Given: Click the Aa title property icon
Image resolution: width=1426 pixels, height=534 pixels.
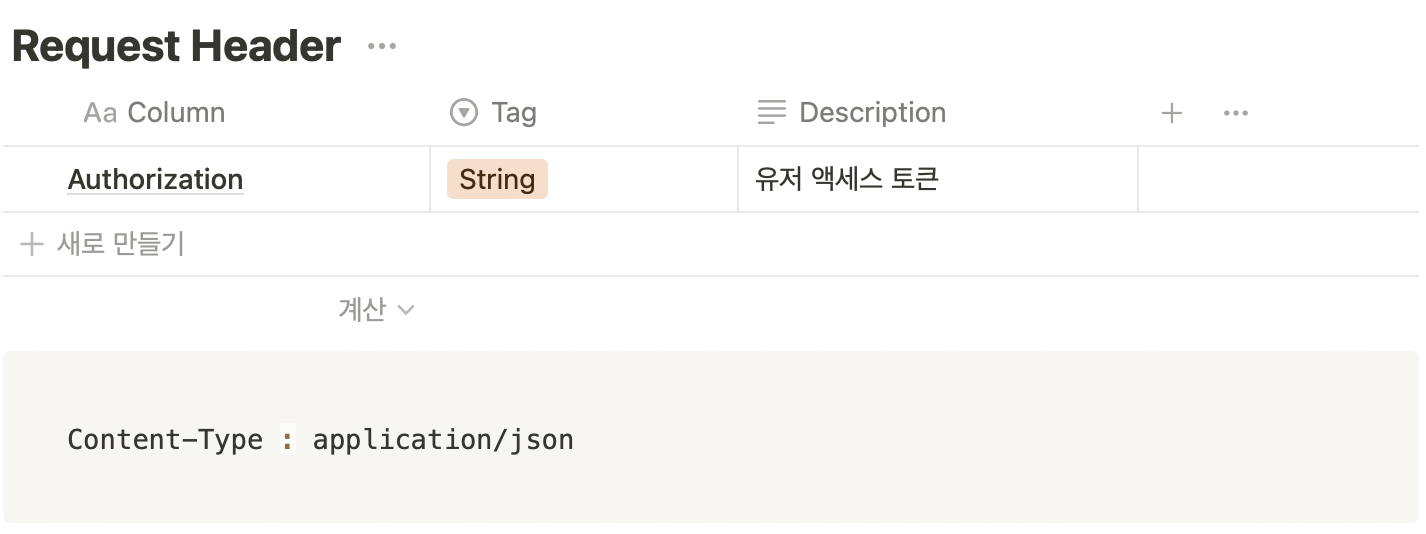Looking at the screenshot, I should (x=100, y=113).
